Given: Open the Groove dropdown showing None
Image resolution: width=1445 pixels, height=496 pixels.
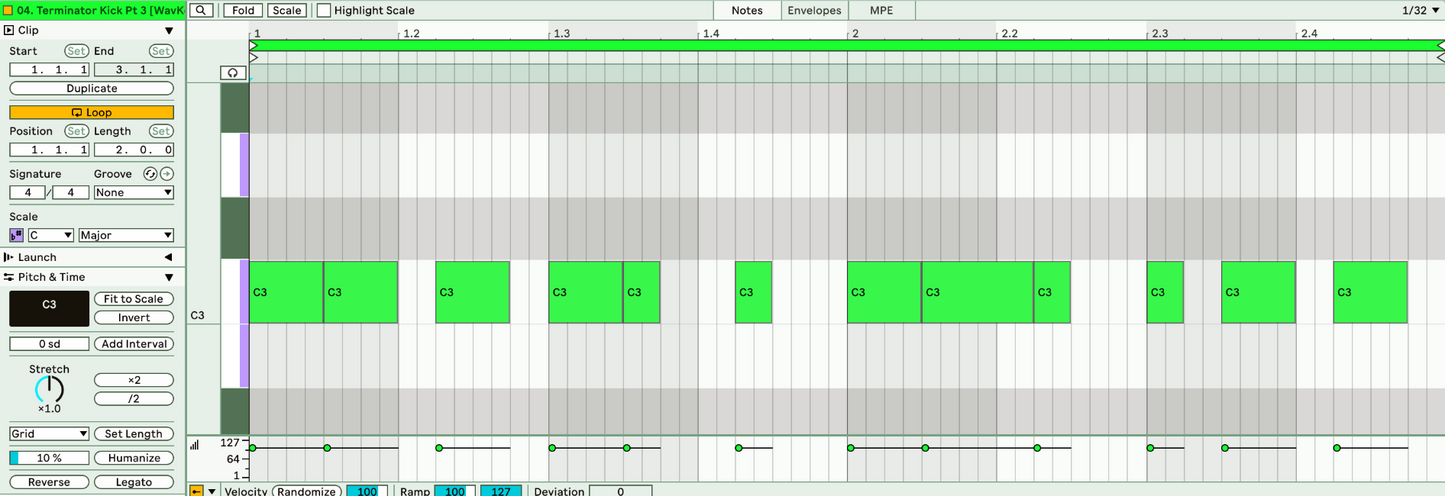Looking at the screenshot, I should 134,192.
